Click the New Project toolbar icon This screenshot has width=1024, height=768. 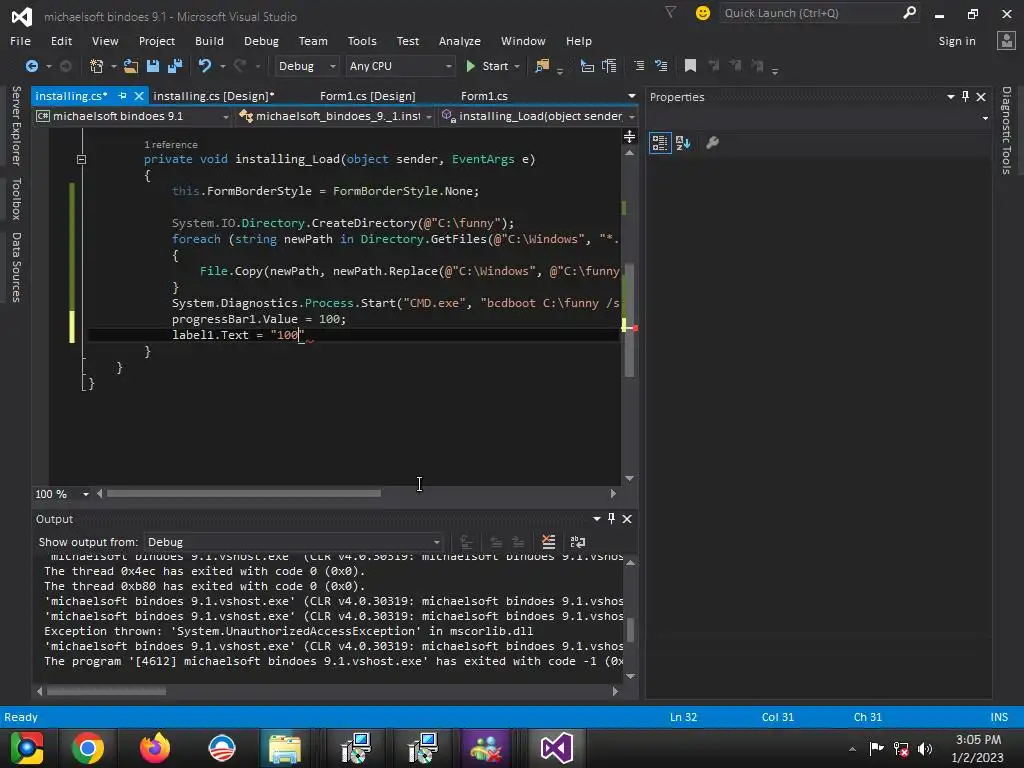click(x=97, y=66)
